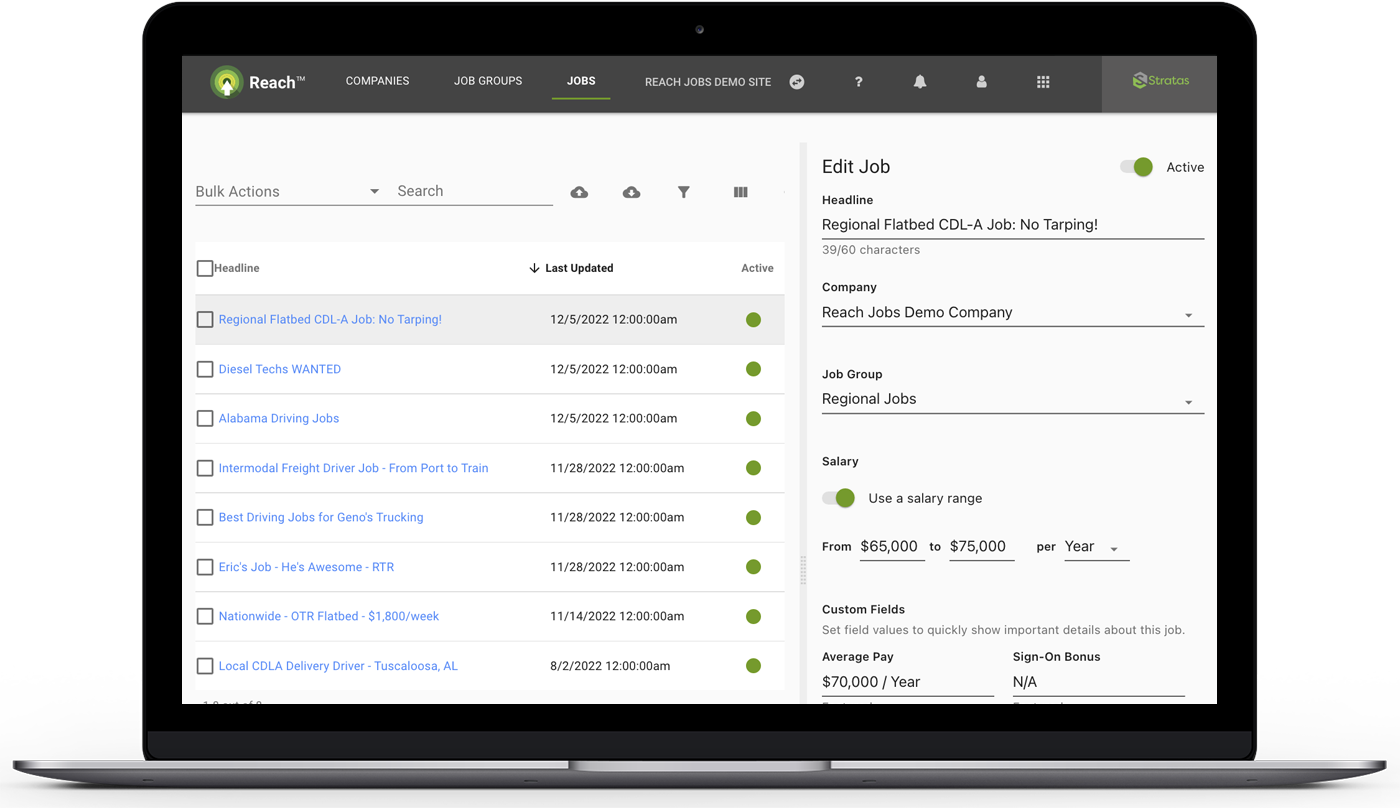
Task: Check the Diesel Techs WANTED row
Action: (x=205, y=369)
